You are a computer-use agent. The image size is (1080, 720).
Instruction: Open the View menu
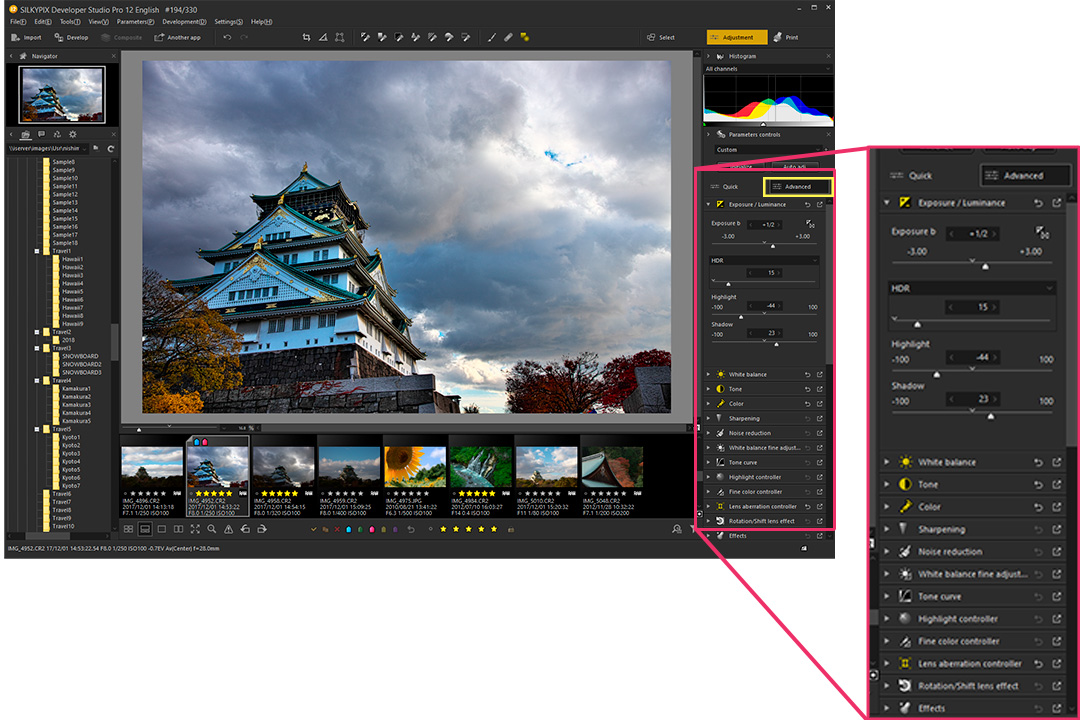[98, 22]
